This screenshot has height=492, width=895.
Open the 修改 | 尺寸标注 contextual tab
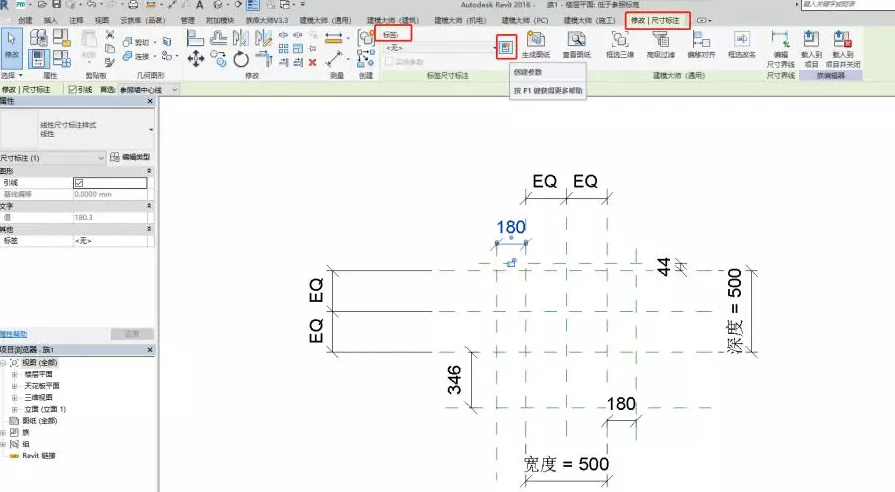coord(655,21)
